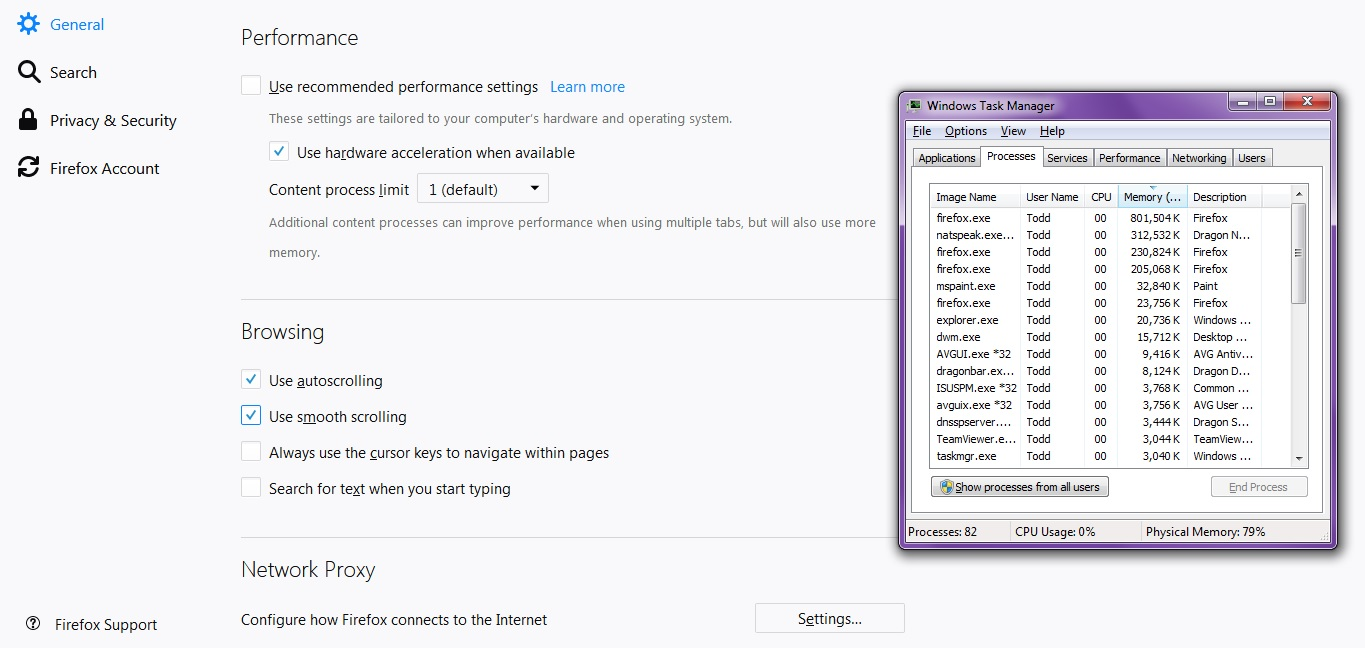The width and height of the screenshot is (1365, 648).
Task: Click the Privacy & Security lock icon
Action: (29, 120)
